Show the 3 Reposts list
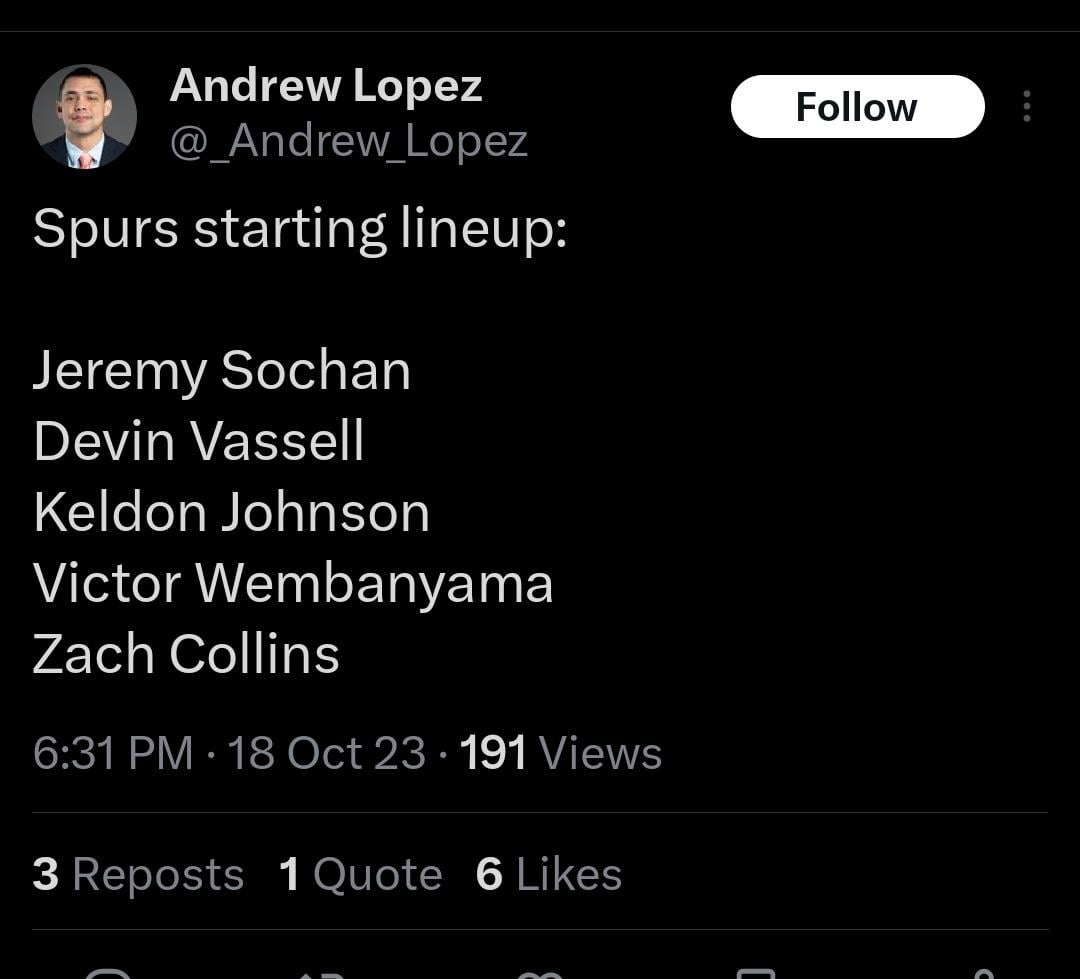 [x=138, y=875]
